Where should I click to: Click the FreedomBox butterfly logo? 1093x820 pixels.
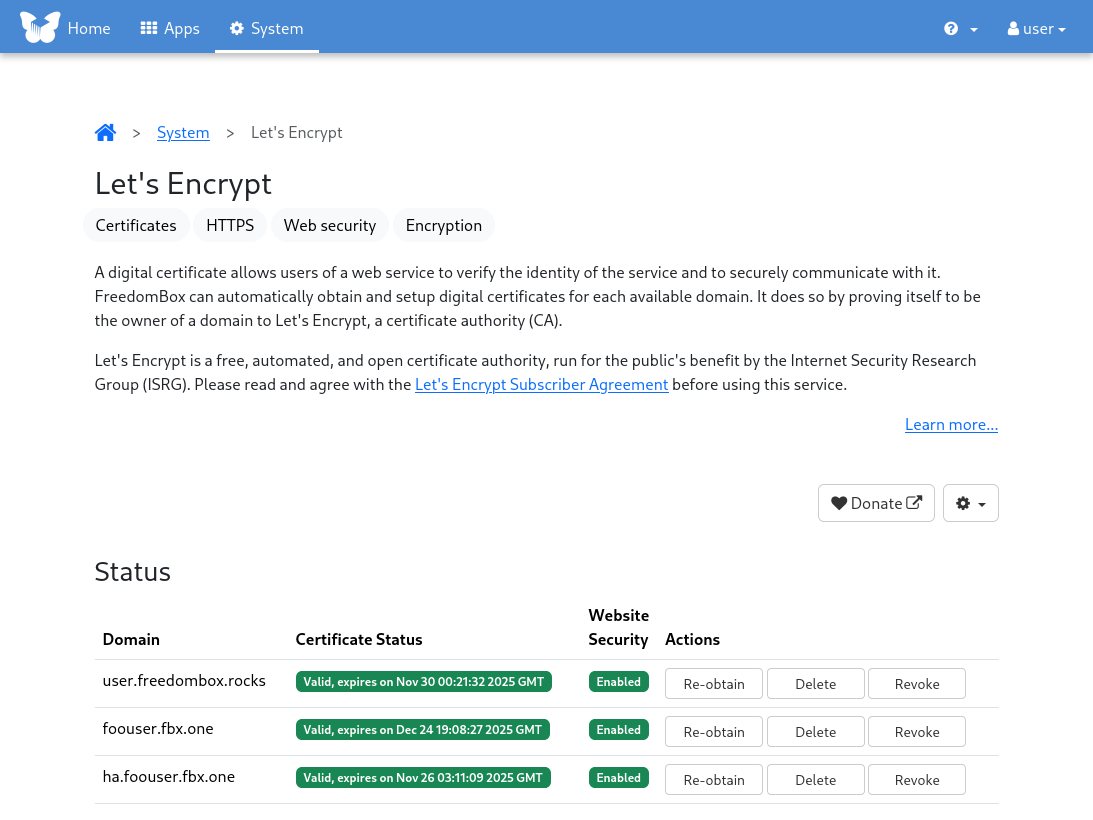[40, 26]
